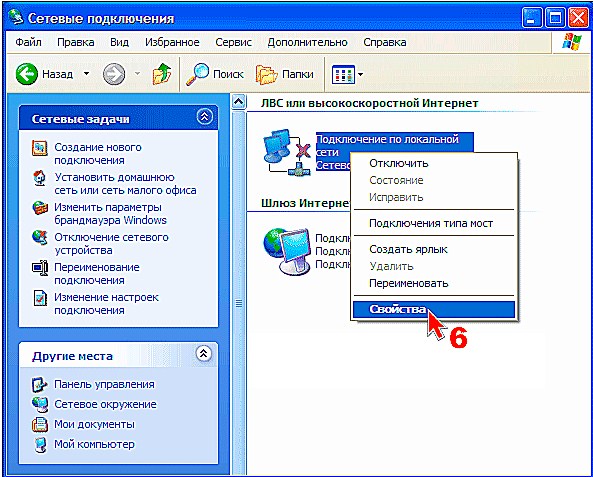The image size is (593, 477).
Task: Open the Назад history dropdown arrow
Action: tap(87, 73)
